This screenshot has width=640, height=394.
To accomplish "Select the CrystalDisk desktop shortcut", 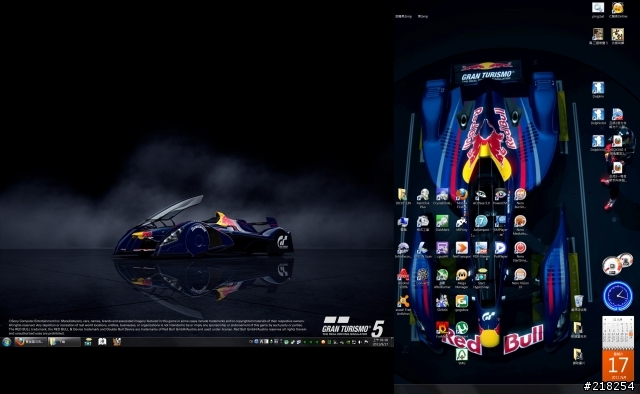I will (442, 195).
